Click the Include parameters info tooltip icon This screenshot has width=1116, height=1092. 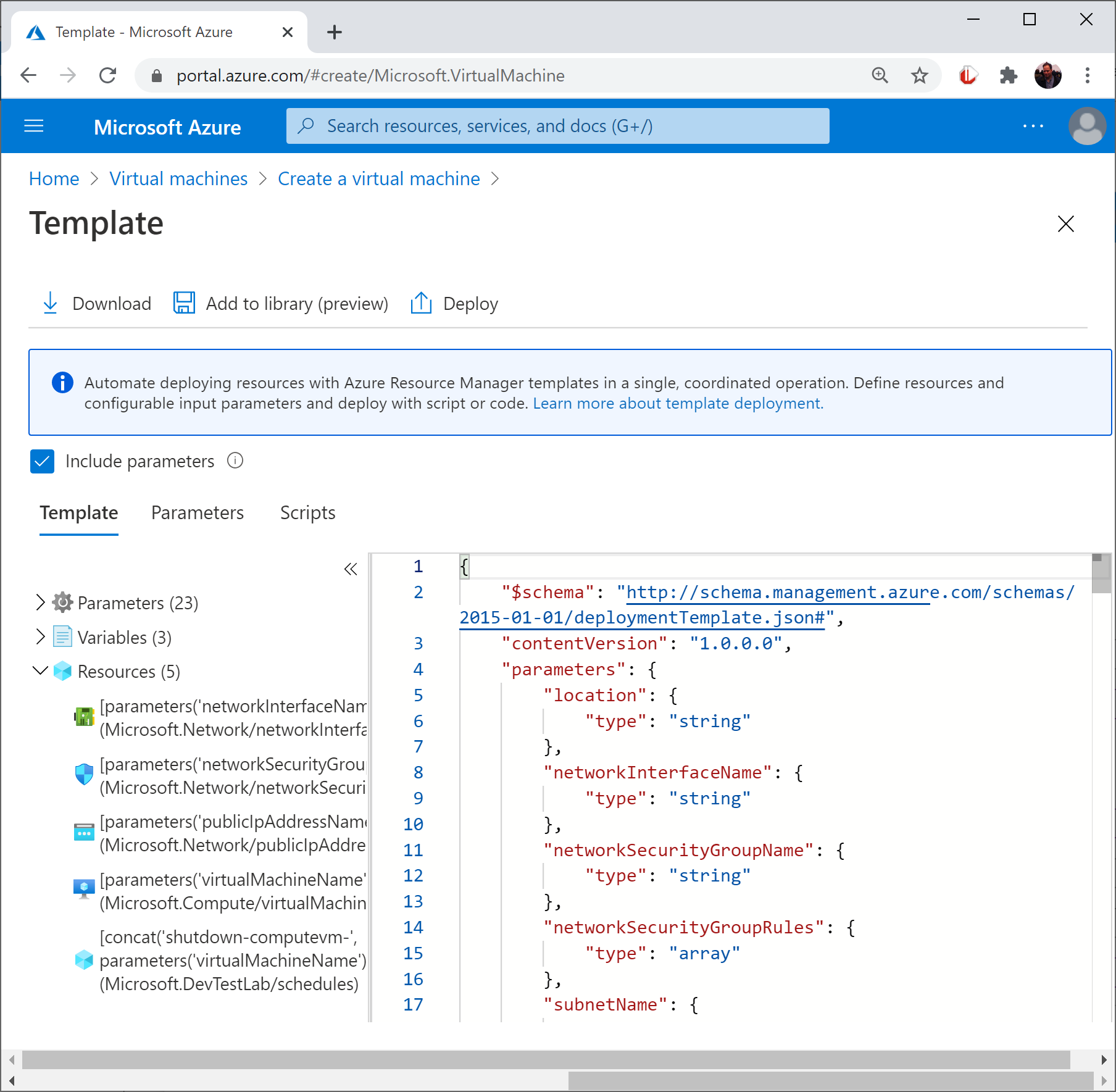pos(235,461)
